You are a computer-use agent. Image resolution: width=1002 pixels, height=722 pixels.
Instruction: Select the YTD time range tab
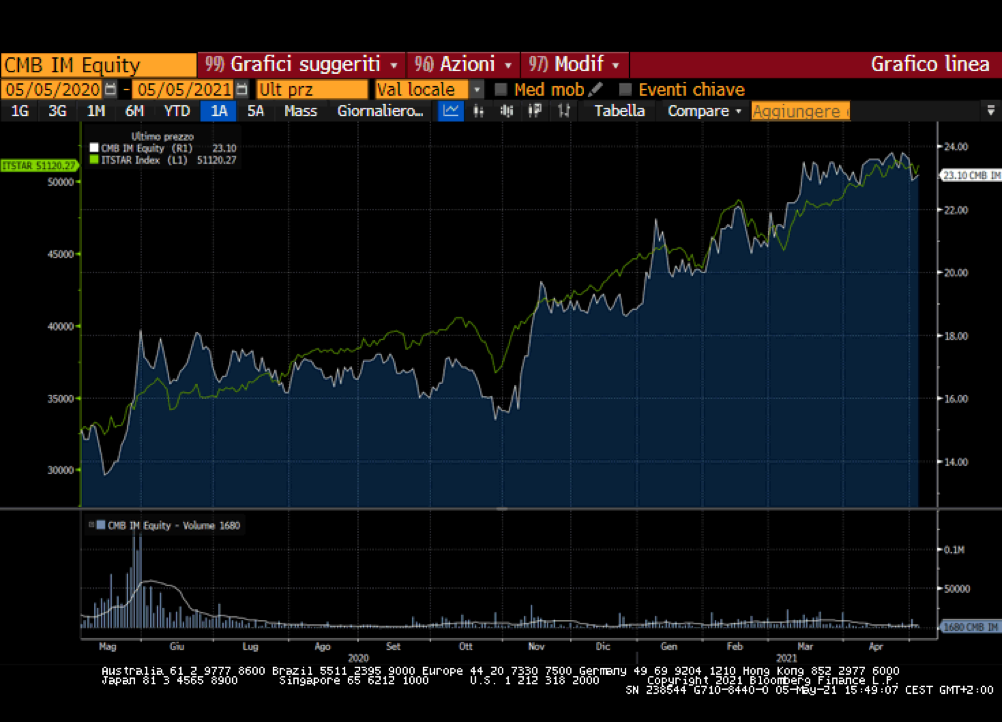click(x=177, y=111)
